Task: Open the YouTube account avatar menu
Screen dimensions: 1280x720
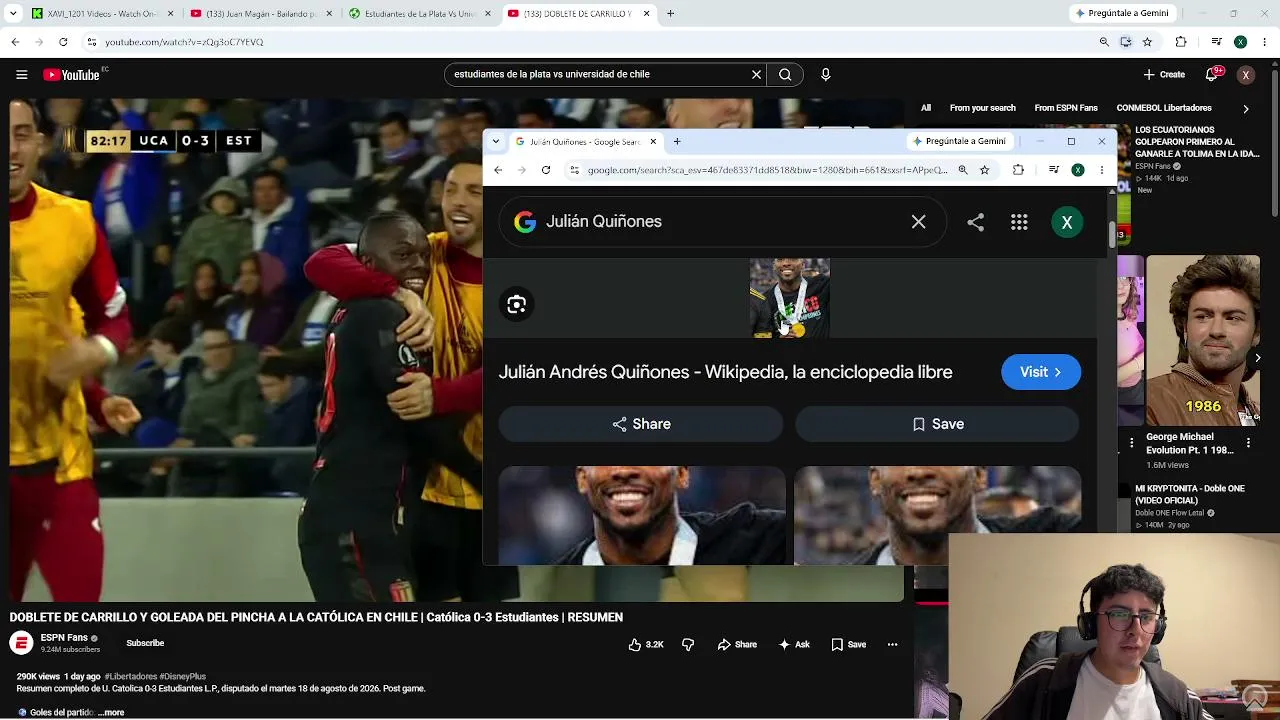Action: [x=1245, y=75]
